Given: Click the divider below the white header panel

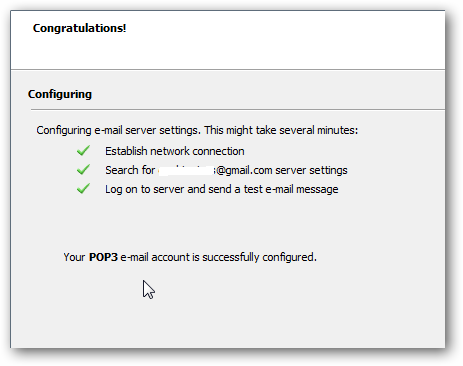Looking at the screenshot, I should coord(228,70).
